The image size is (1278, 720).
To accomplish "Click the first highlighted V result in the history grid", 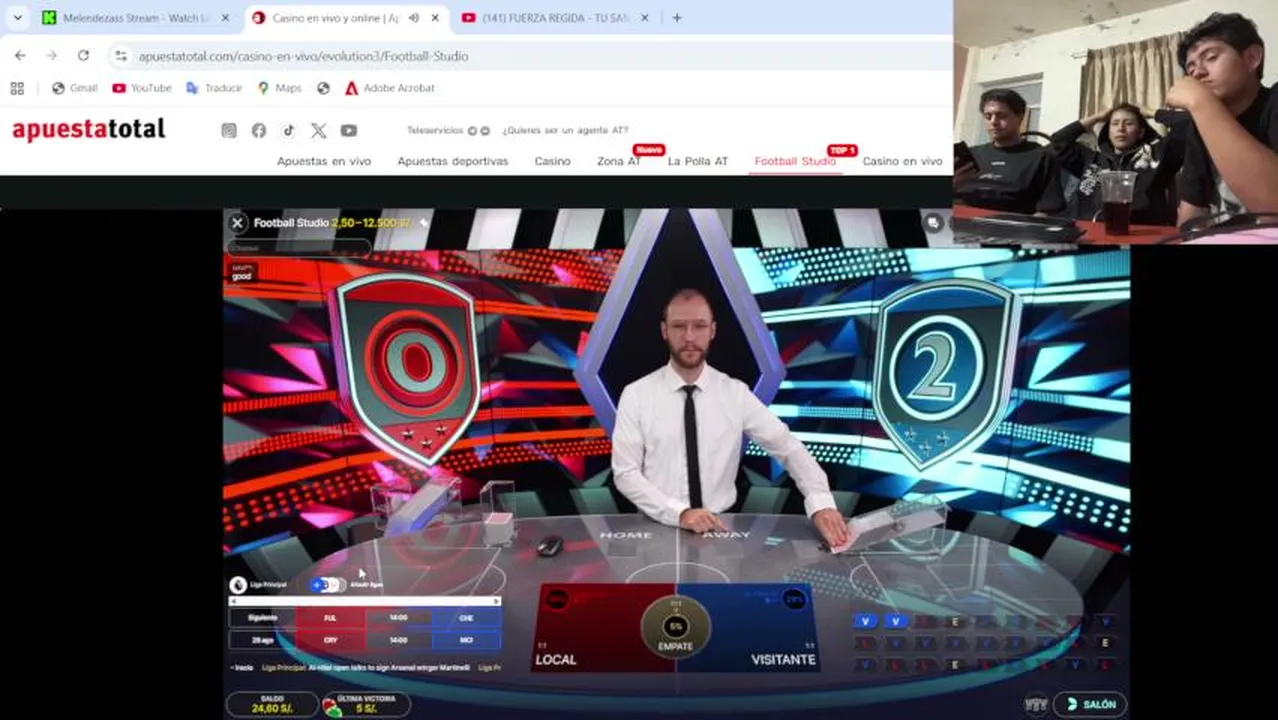I will [866, 621].
